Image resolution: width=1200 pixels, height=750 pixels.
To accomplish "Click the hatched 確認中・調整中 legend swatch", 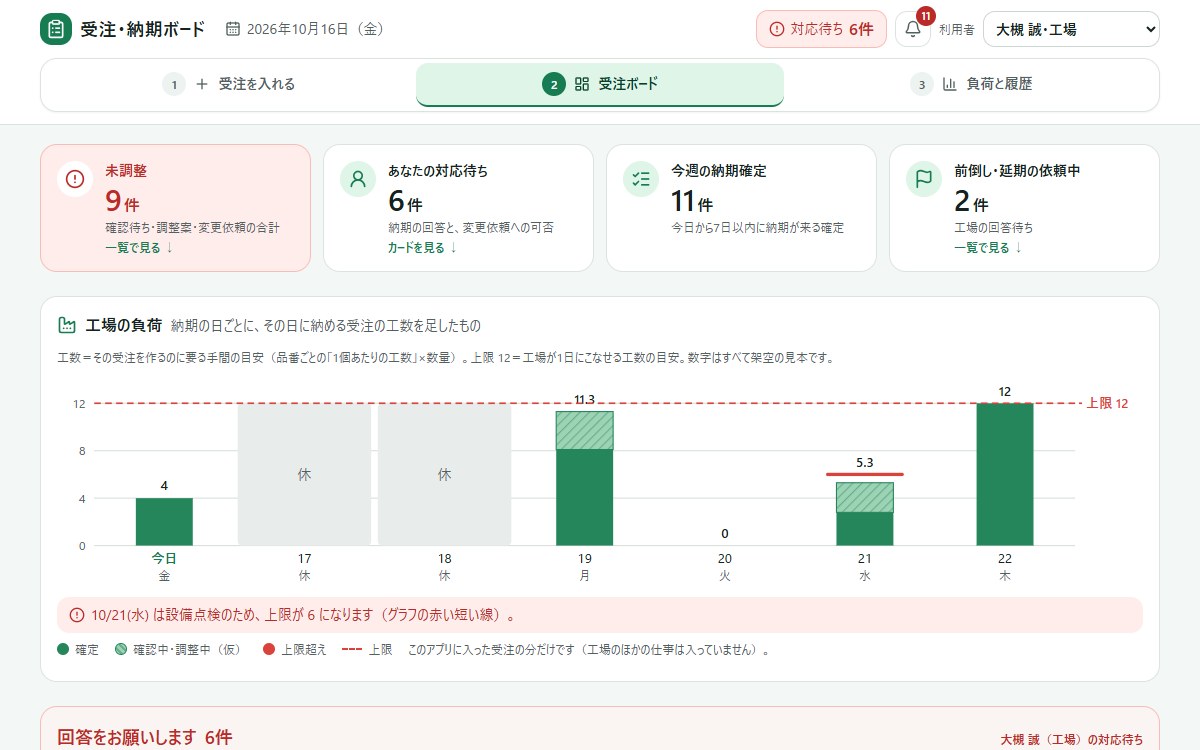I will [x=121, y=649].
